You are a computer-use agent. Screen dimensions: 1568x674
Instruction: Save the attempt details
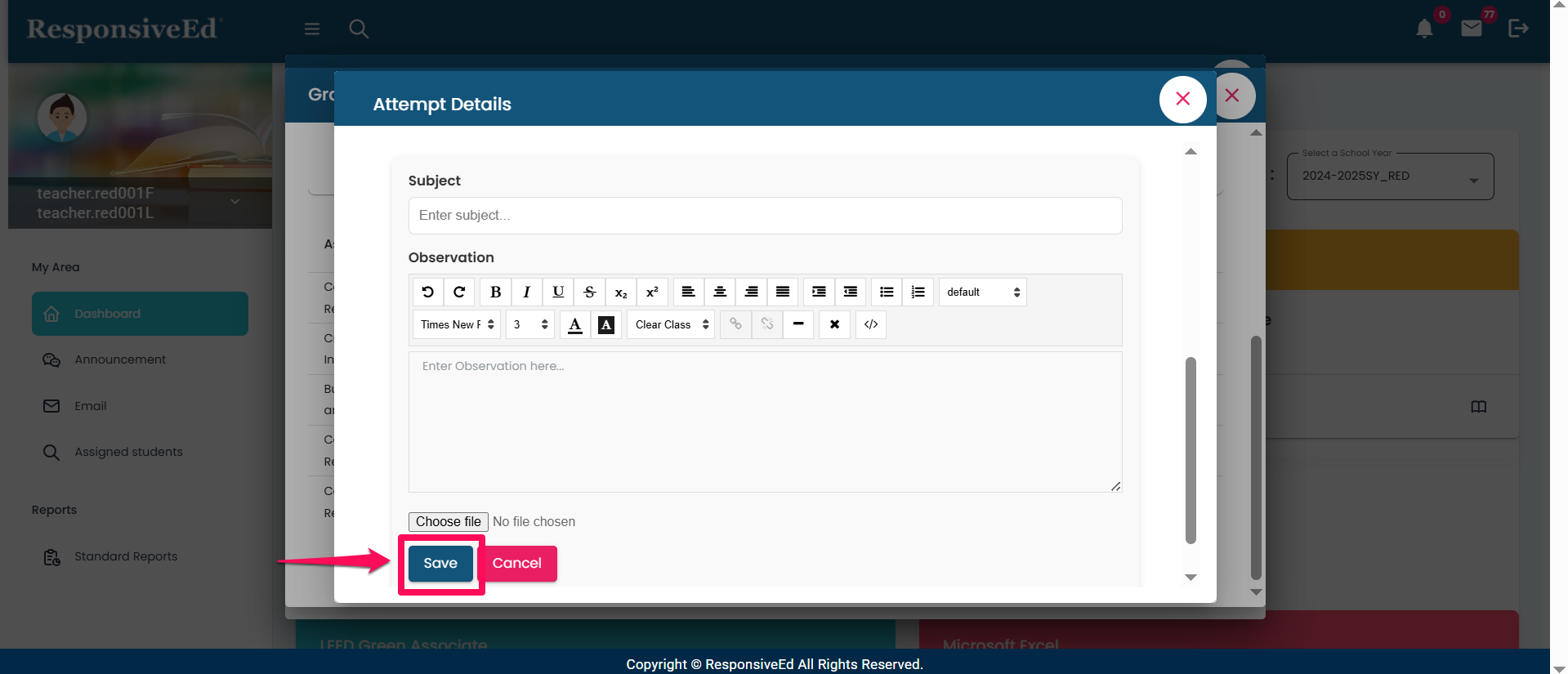(440, 564)
